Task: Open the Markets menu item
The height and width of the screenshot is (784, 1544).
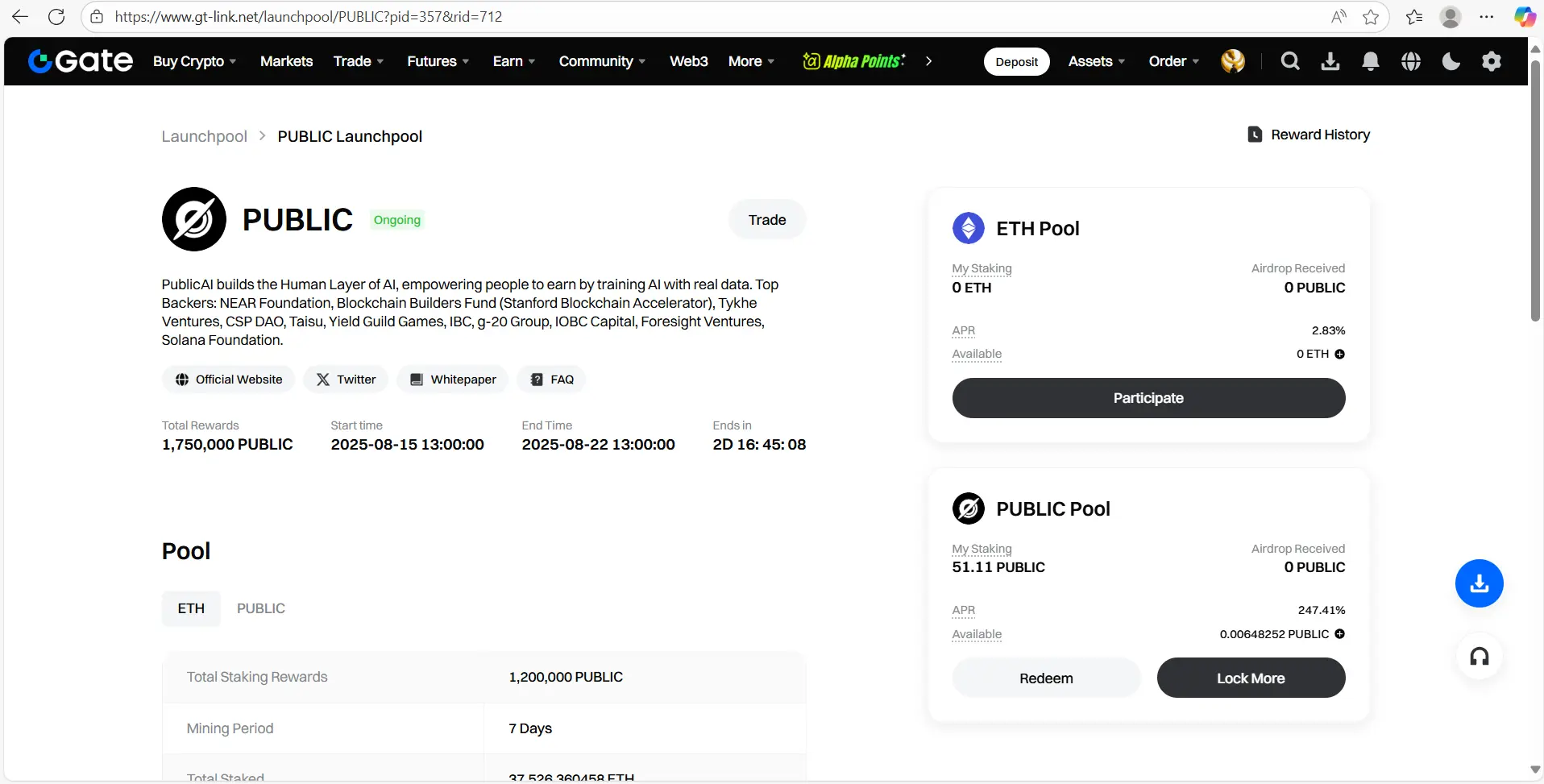Action: (x=286, y=61)
